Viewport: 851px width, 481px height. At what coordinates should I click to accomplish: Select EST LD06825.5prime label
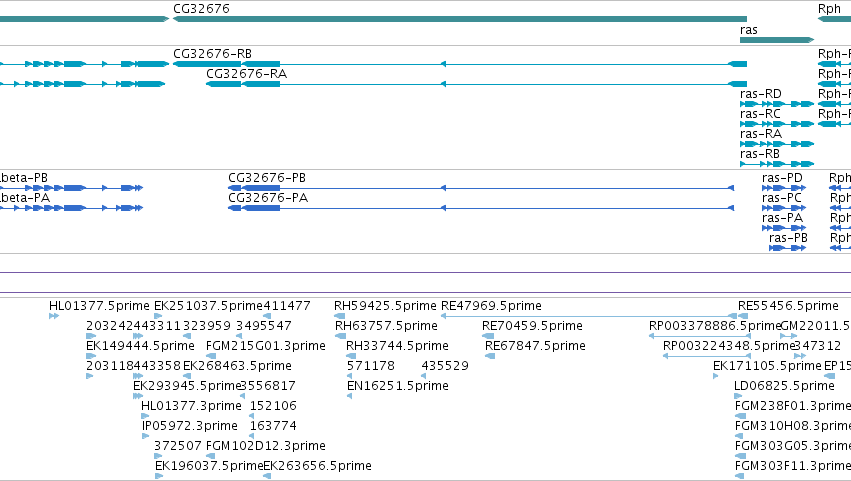[784, 387]
